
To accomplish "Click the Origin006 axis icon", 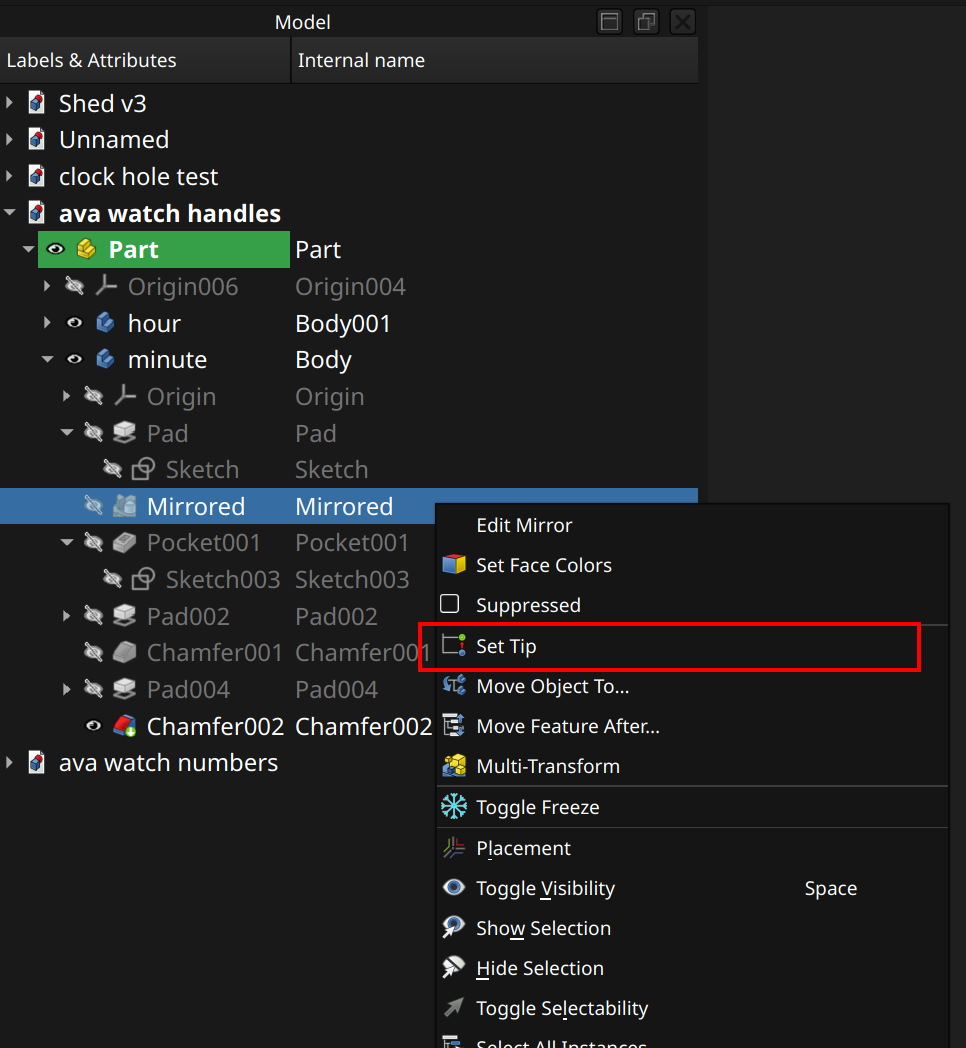I will click(106, 286).
